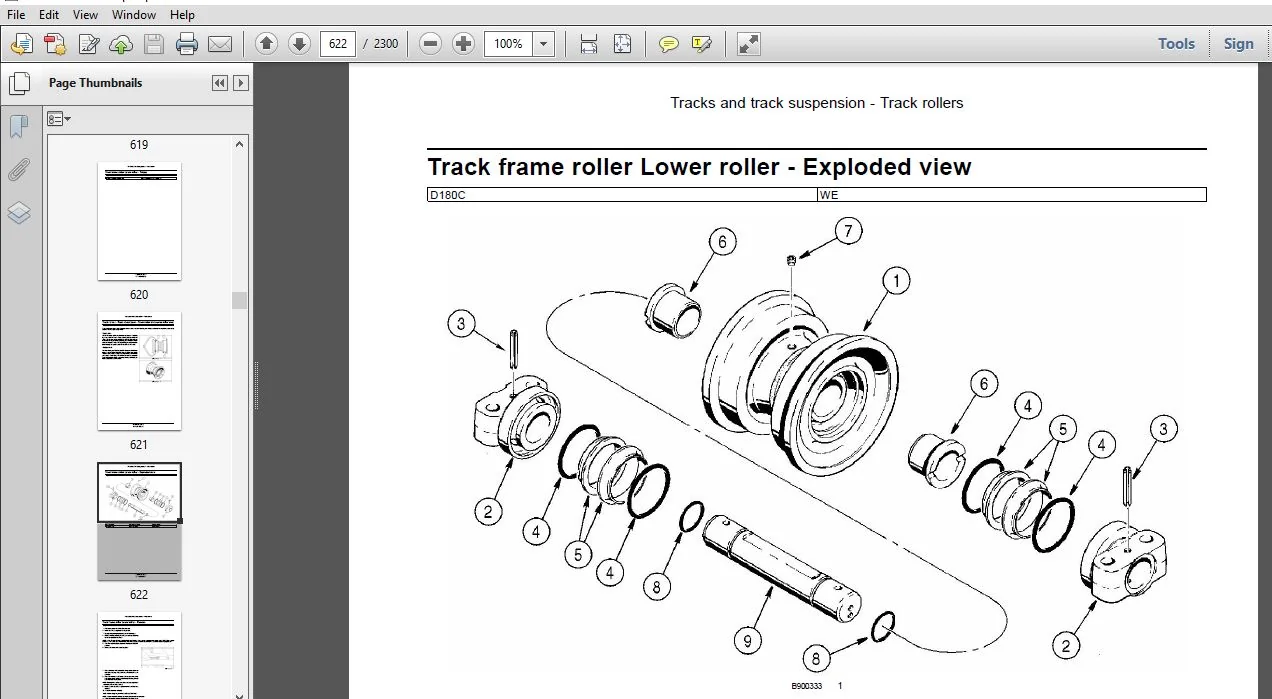Show the Bookmarks navigation panel

tap(18, 127)
